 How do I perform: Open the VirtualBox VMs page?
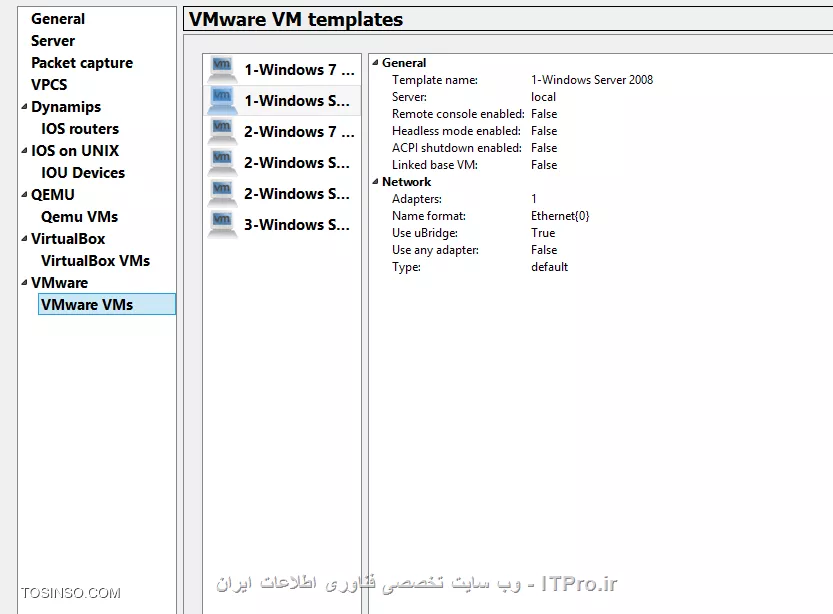(x=96, y=261)
